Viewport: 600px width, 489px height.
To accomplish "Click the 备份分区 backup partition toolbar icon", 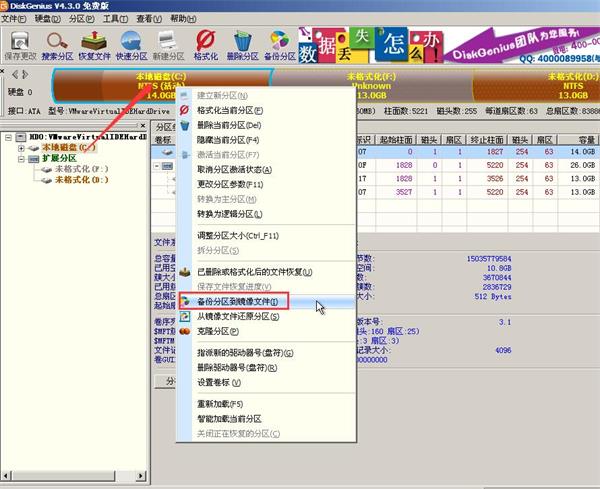I will click(280, 46).
